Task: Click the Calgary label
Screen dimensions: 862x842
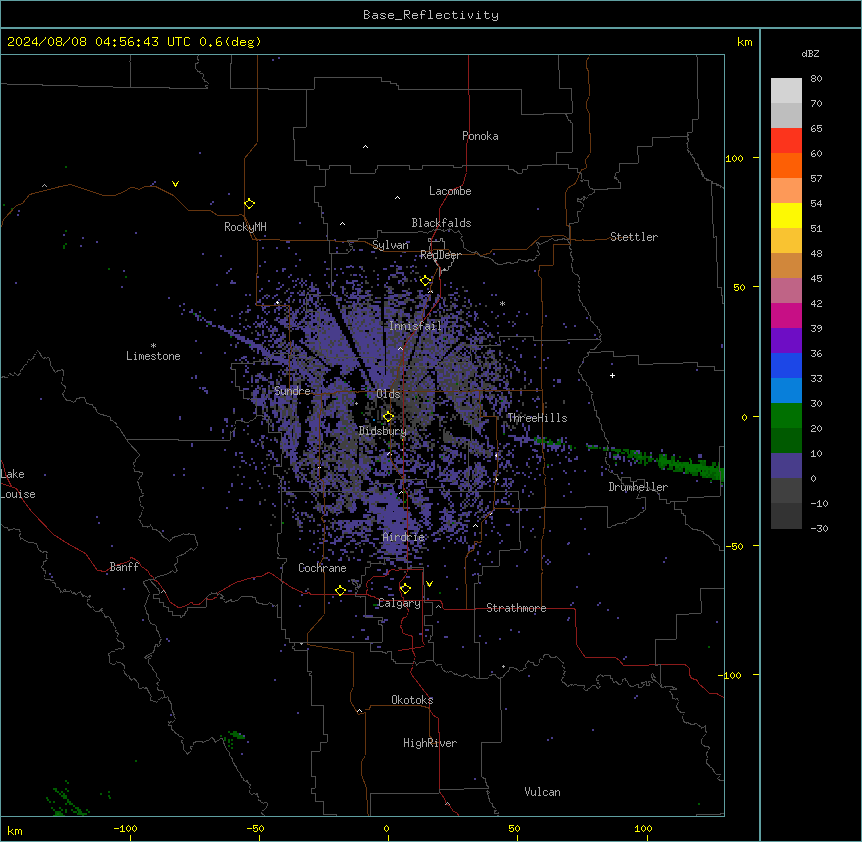Action: pyautogui.click(x=399, y=603)
